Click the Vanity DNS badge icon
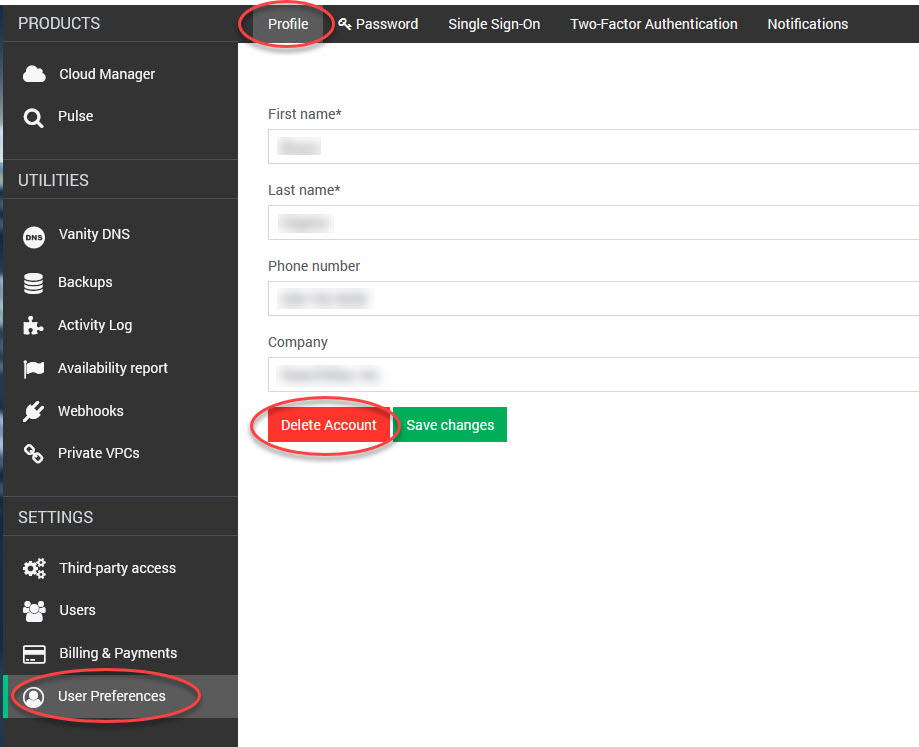Image resolution: width=919 pixels, height=747 pixels. point(33,237)
